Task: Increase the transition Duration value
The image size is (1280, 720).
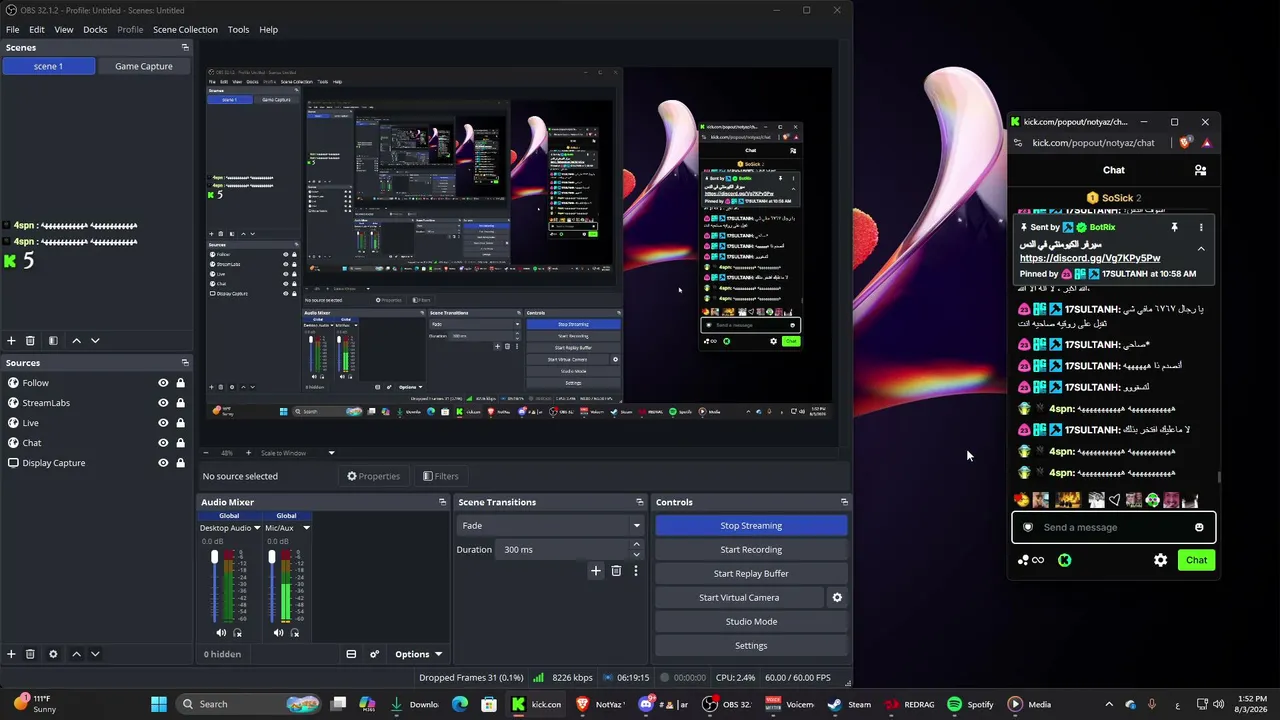Action: [x=636, y=545]
